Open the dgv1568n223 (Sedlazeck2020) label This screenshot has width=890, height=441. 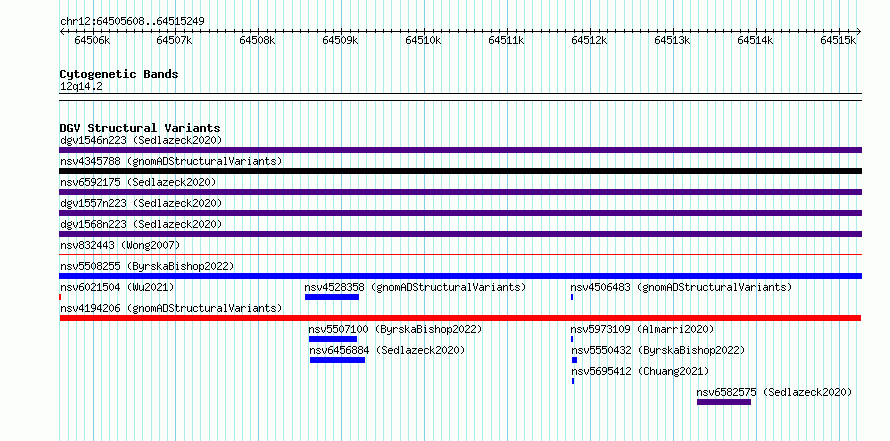tap(141, 224)
